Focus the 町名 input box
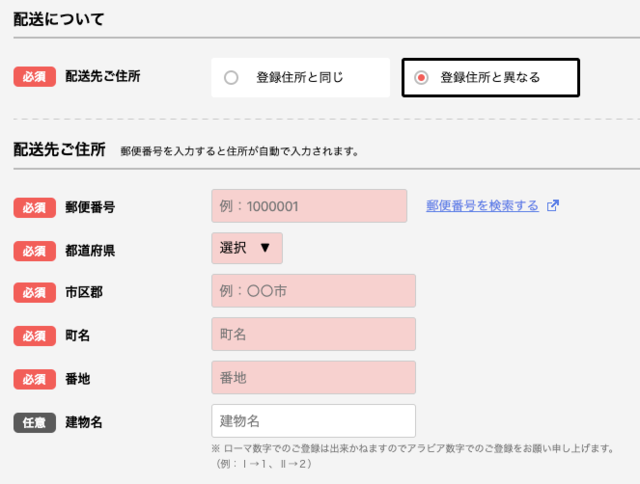The height and width of the screenshot is (484, 640). coord(313,334)
